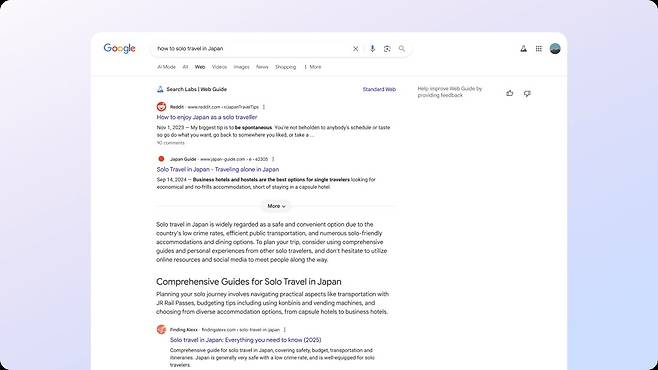This screenshot has height=370, width=658.
Task: Click the Reddit result comments count
Action: (170, 143)
